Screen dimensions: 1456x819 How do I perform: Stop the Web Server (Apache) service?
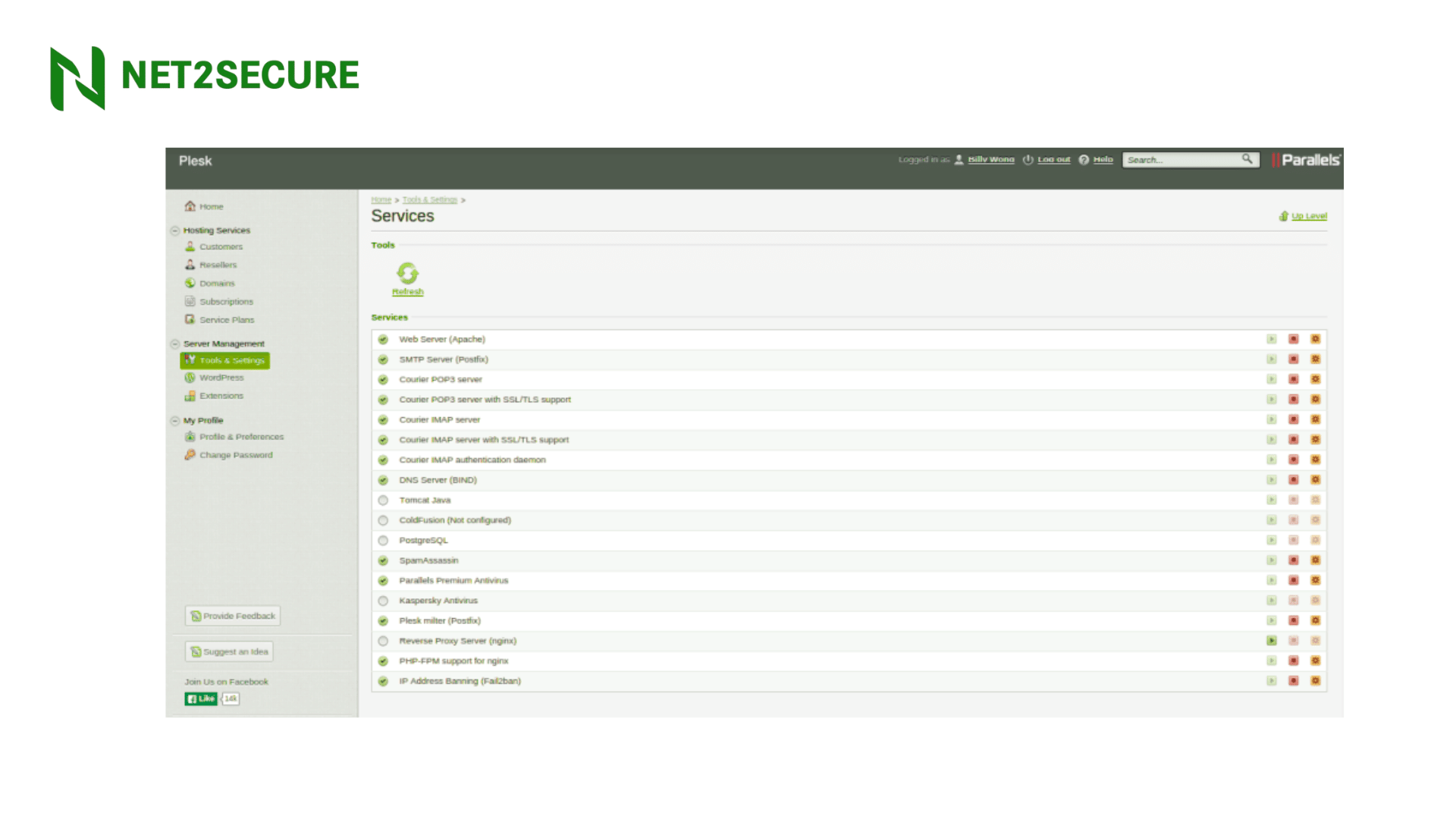1293,339
